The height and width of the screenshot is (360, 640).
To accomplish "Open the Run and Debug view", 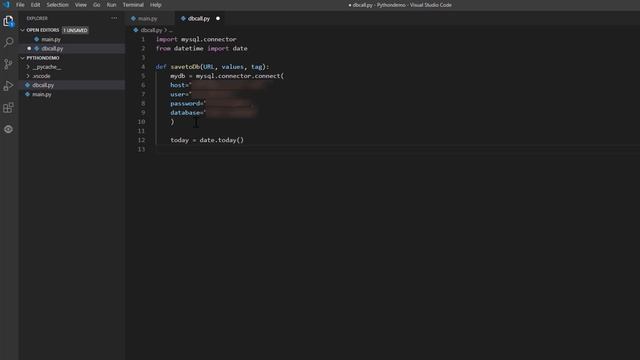I will tap(9, 86).
